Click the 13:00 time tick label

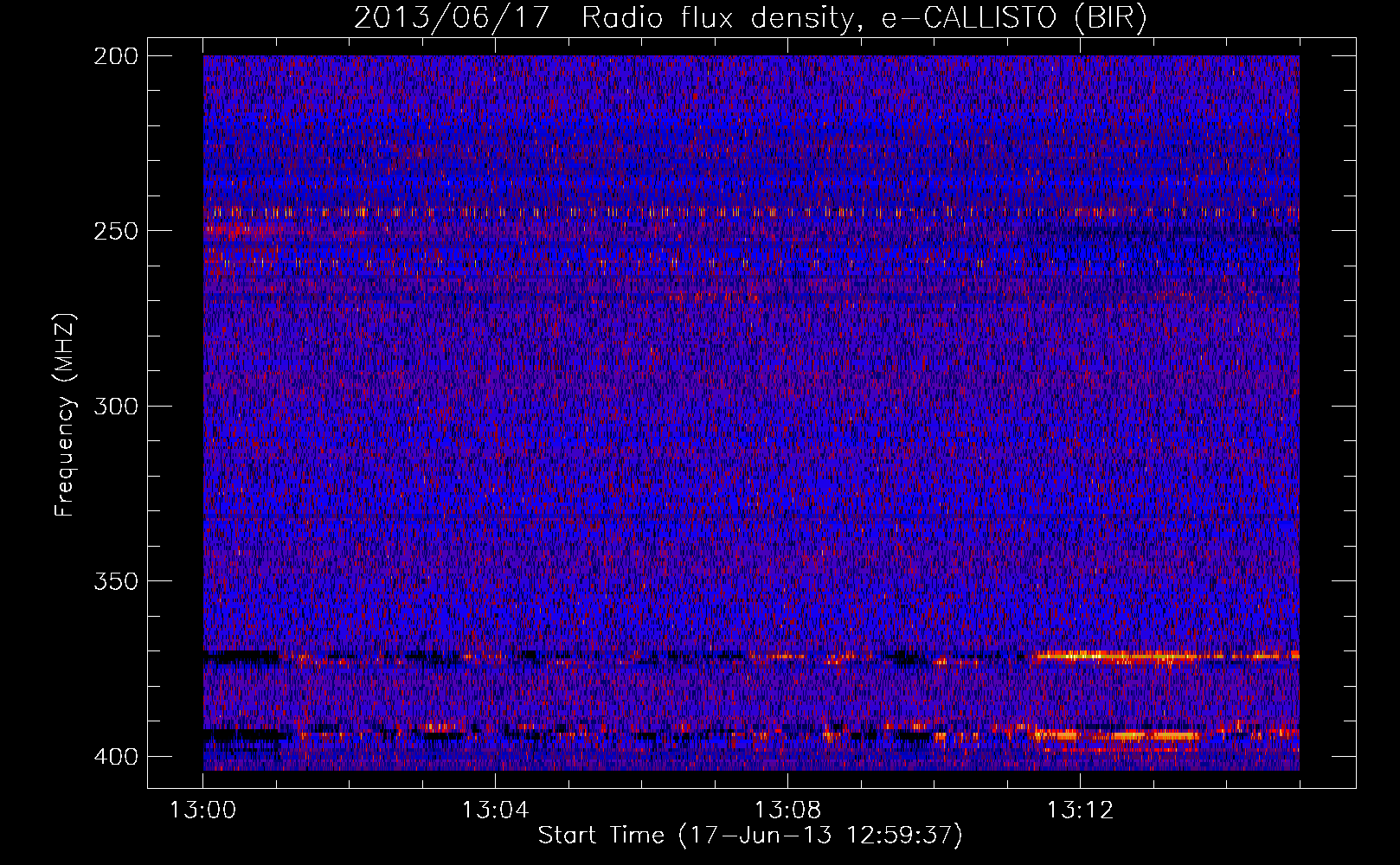coord(203,811)
